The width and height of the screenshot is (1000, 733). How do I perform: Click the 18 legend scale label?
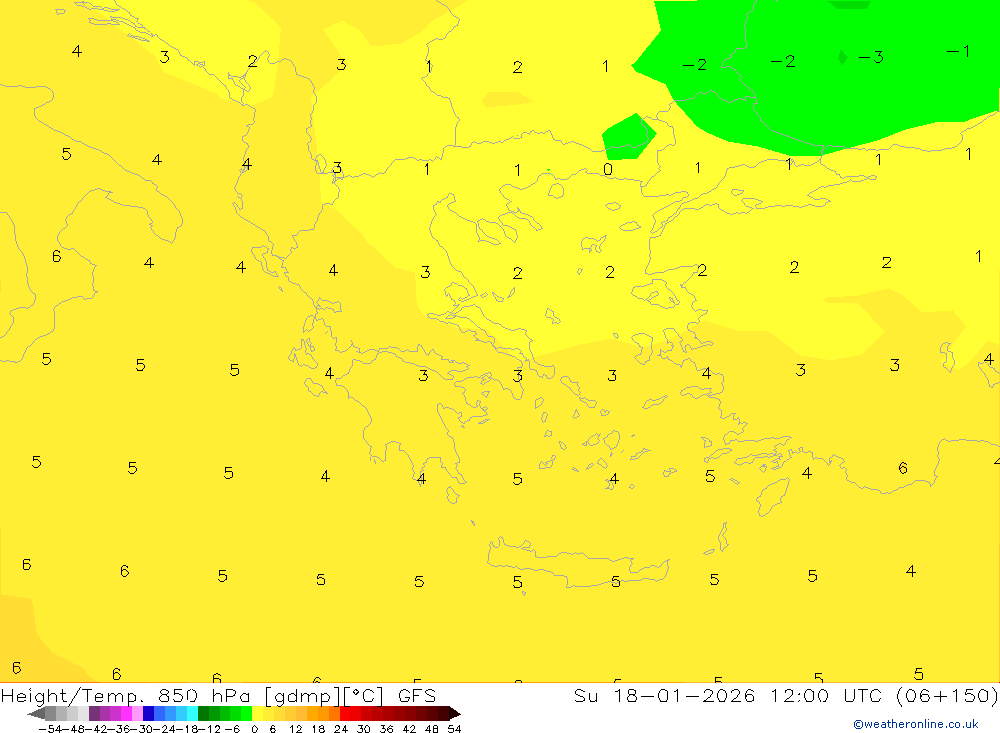point(318,729)
